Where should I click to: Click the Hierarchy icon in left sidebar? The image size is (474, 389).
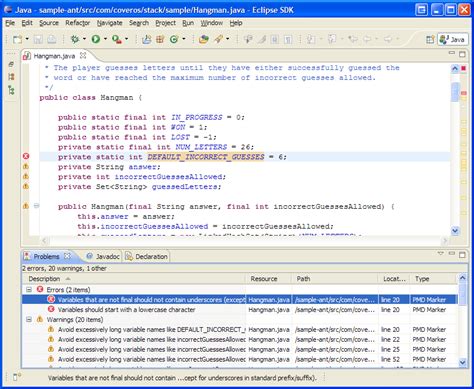pos(11,90)
